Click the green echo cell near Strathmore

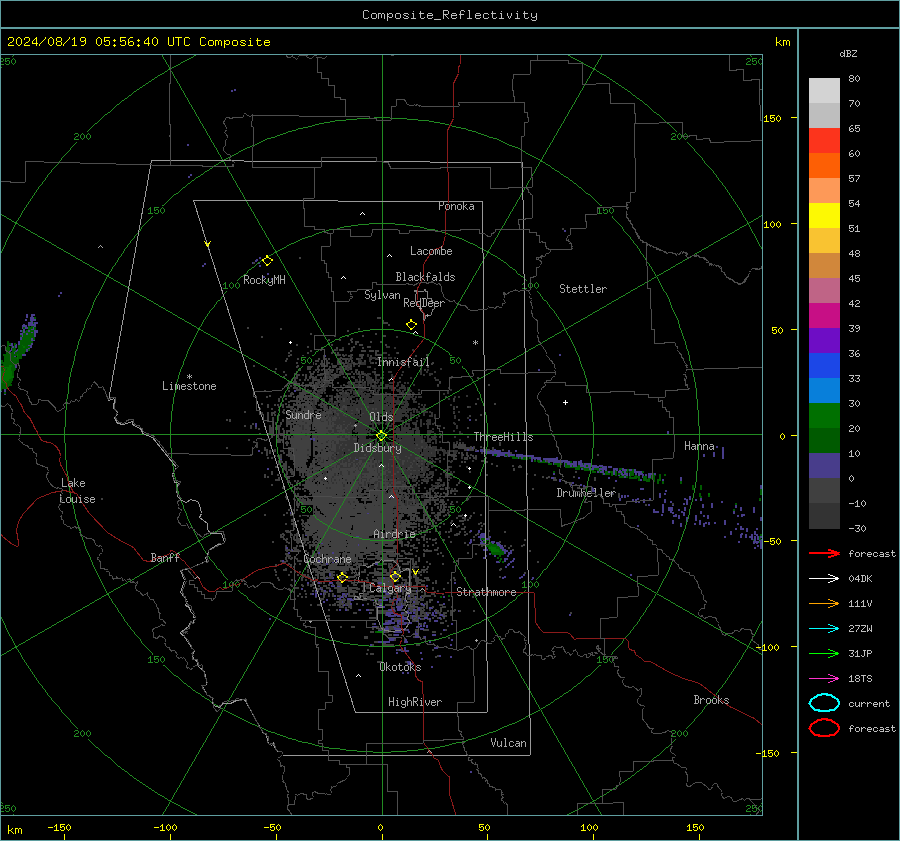click(495, 549)
